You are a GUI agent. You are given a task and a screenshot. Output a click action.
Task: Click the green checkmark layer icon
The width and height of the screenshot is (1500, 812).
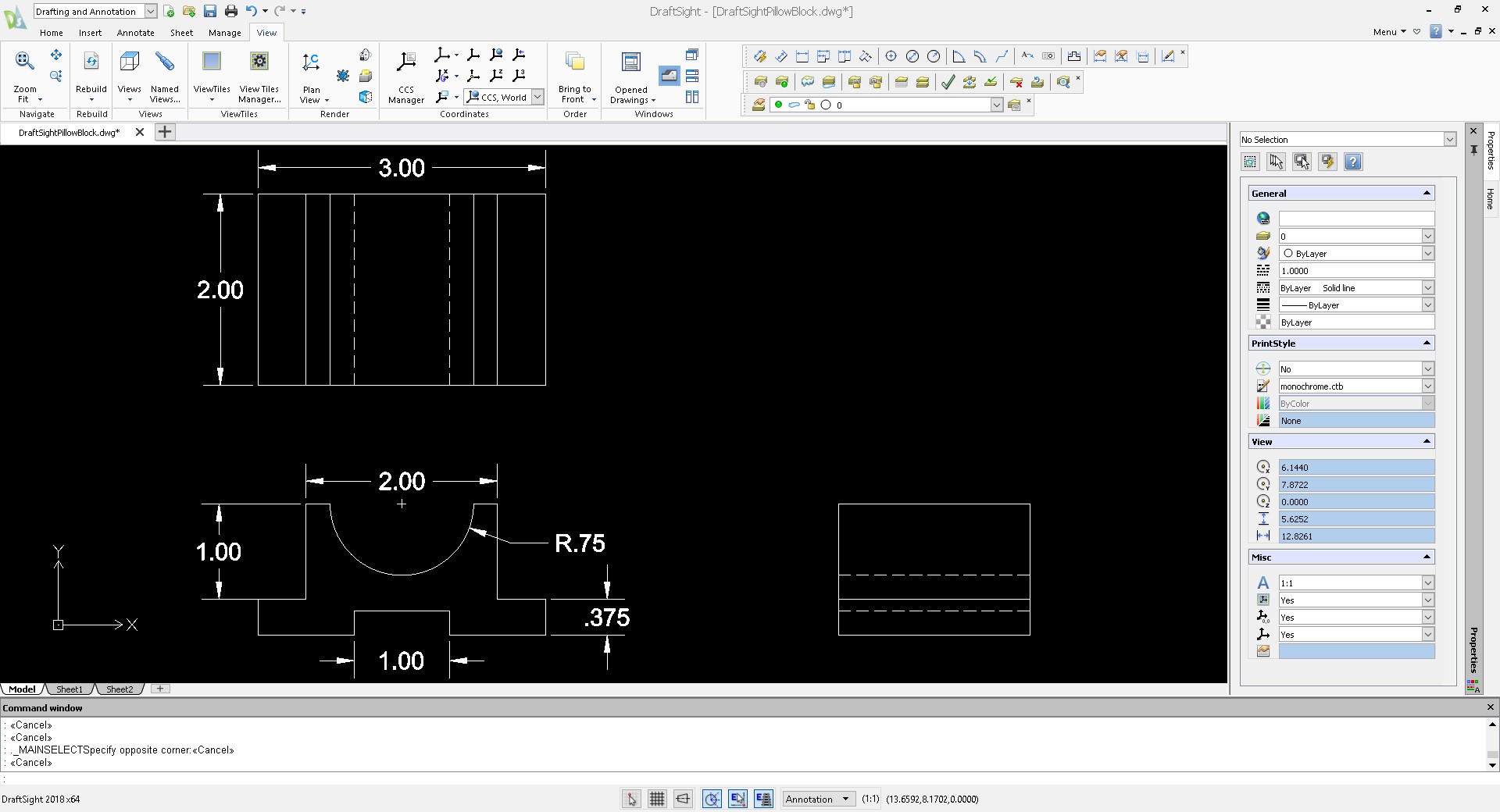coord(947,82)
